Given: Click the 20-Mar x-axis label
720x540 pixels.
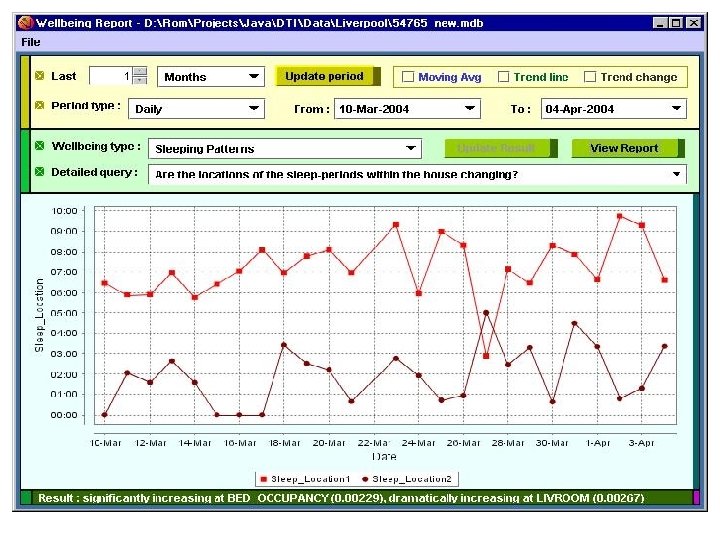Looking at the screenshot, I should coord(329,443).
